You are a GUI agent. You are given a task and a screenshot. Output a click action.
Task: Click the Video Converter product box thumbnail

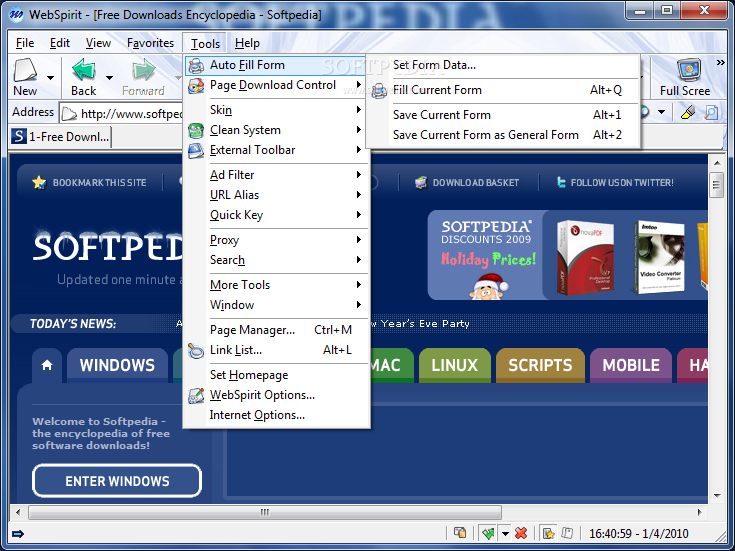pyautogui.click(x=660, y=257)
